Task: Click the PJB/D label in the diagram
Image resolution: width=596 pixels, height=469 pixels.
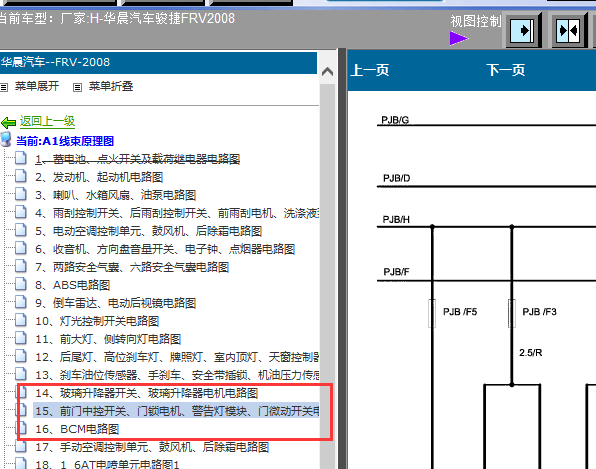Action: [396, 178]
